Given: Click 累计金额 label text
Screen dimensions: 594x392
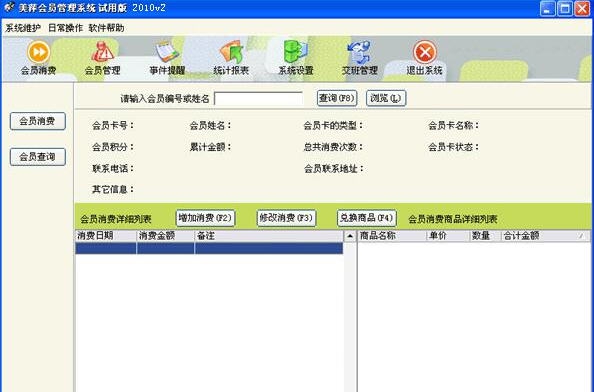Looking at the screenshot, I should click(211, 147).
